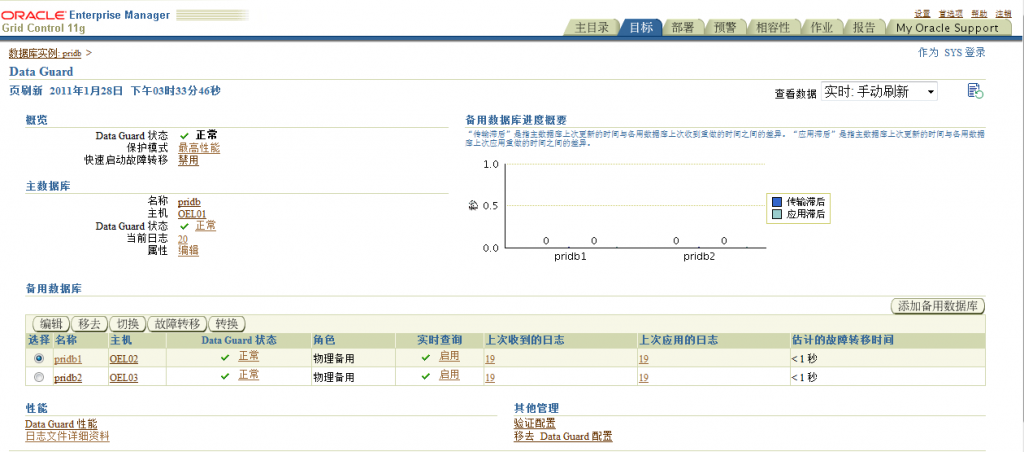The height and width of the screenshot is (452, 1024).
Task: Click the 应用滞后 teal legend swatch
Action: (x=777, y=214)
